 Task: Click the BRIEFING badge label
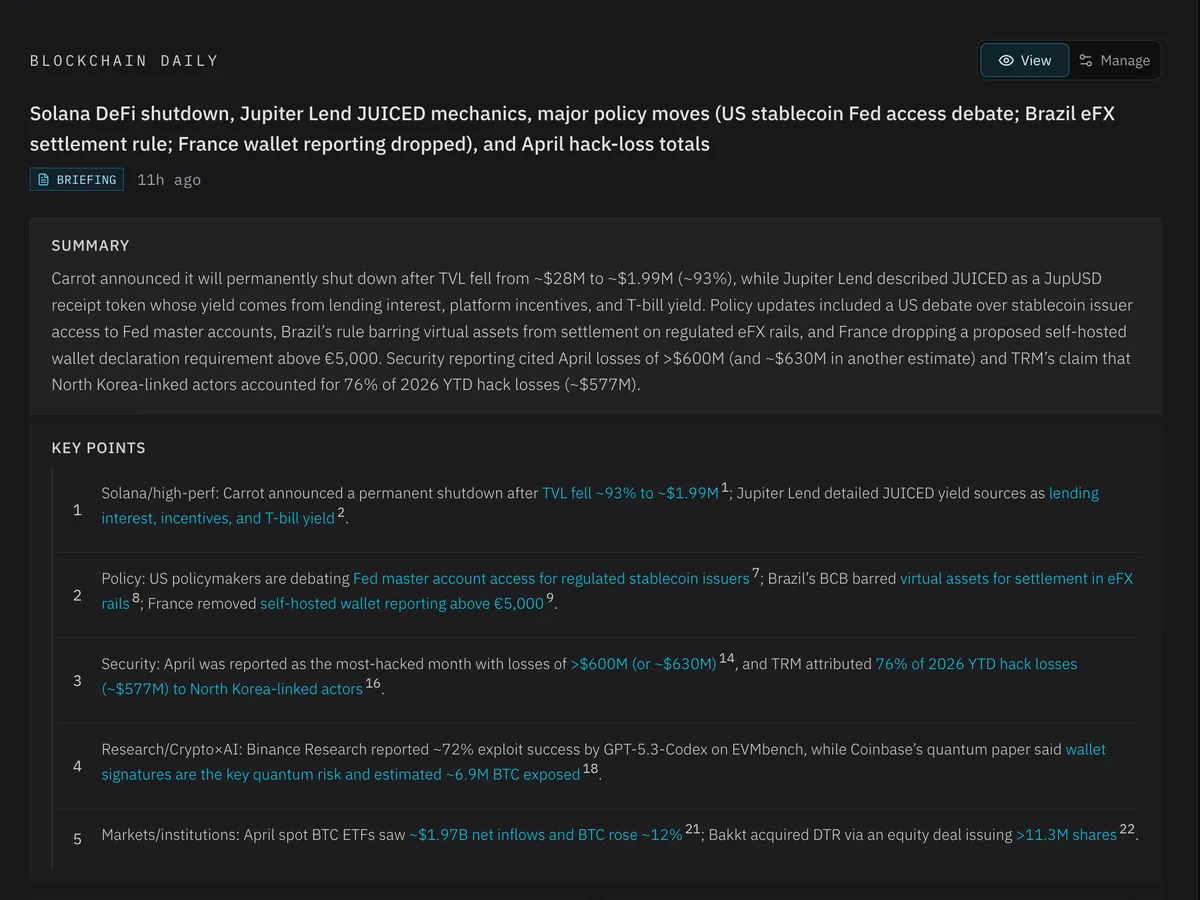(x=77, y=180)
